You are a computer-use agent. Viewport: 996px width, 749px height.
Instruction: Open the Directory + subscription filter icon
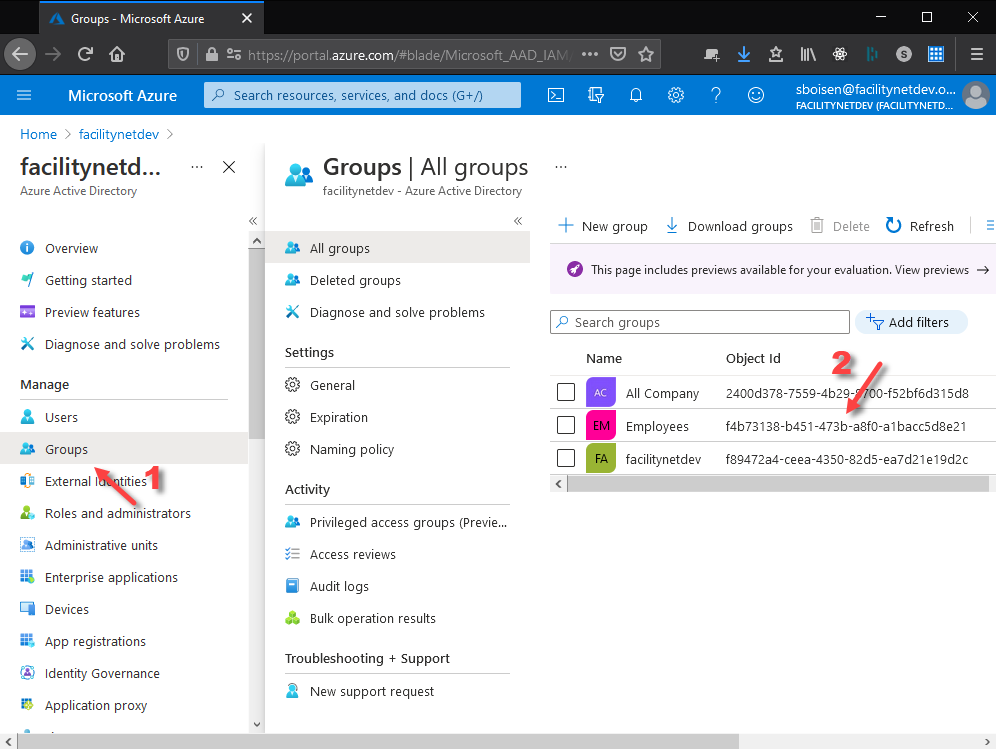(x=596, y=95)
